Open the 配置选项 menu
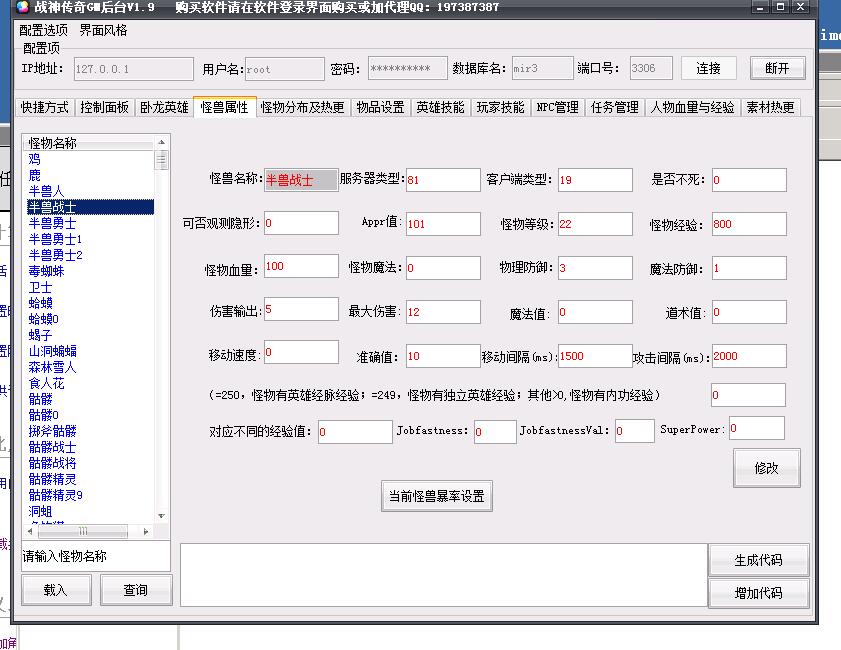 [x=43, y=30]
